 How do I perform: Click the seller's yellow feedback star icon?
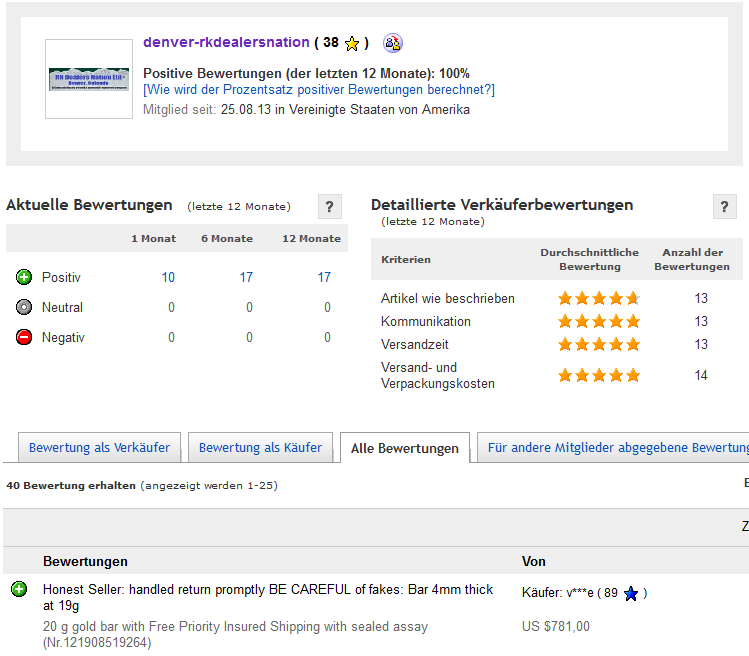(x=352, y=43)
